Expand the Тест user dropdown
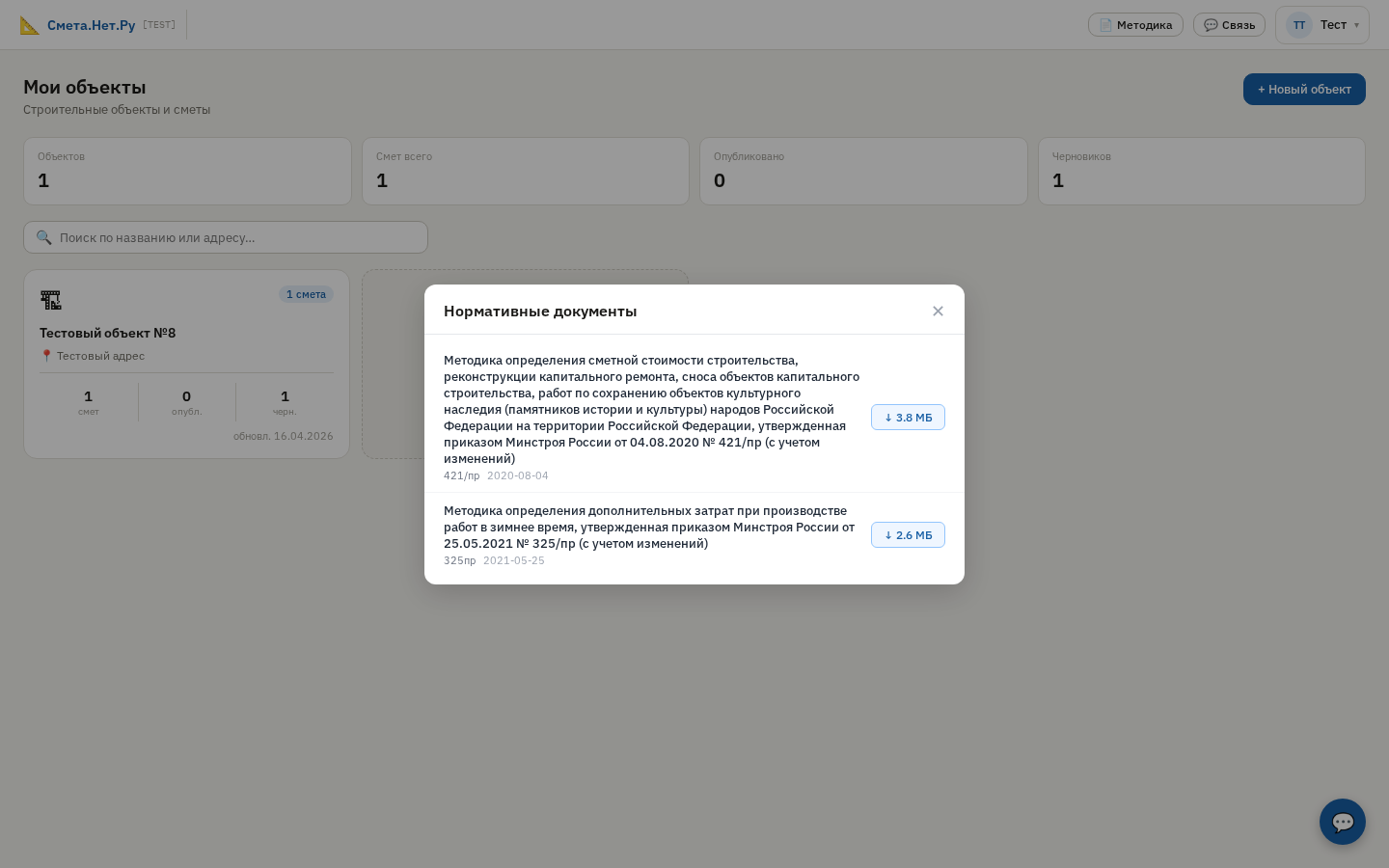The image size is (1389, 868). pyautogui.click(x=1322, y=25)
